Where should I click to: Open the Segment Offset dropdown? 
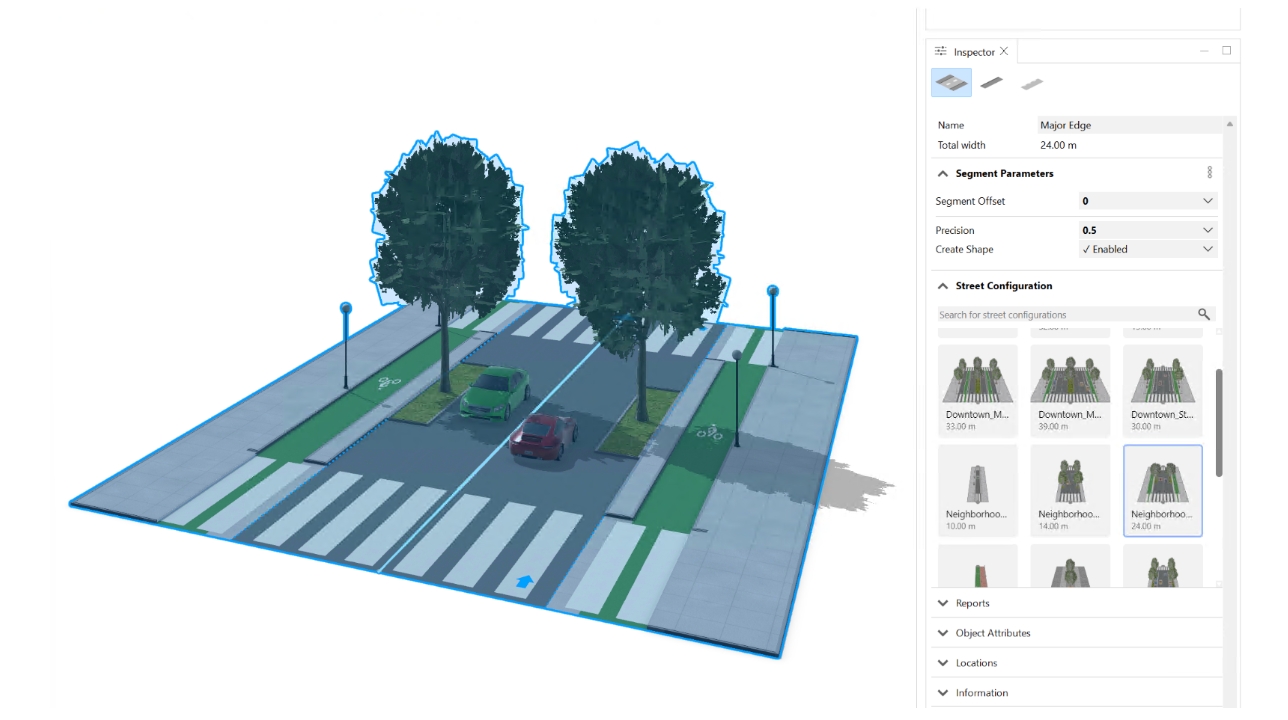(x=1148, y=201)
